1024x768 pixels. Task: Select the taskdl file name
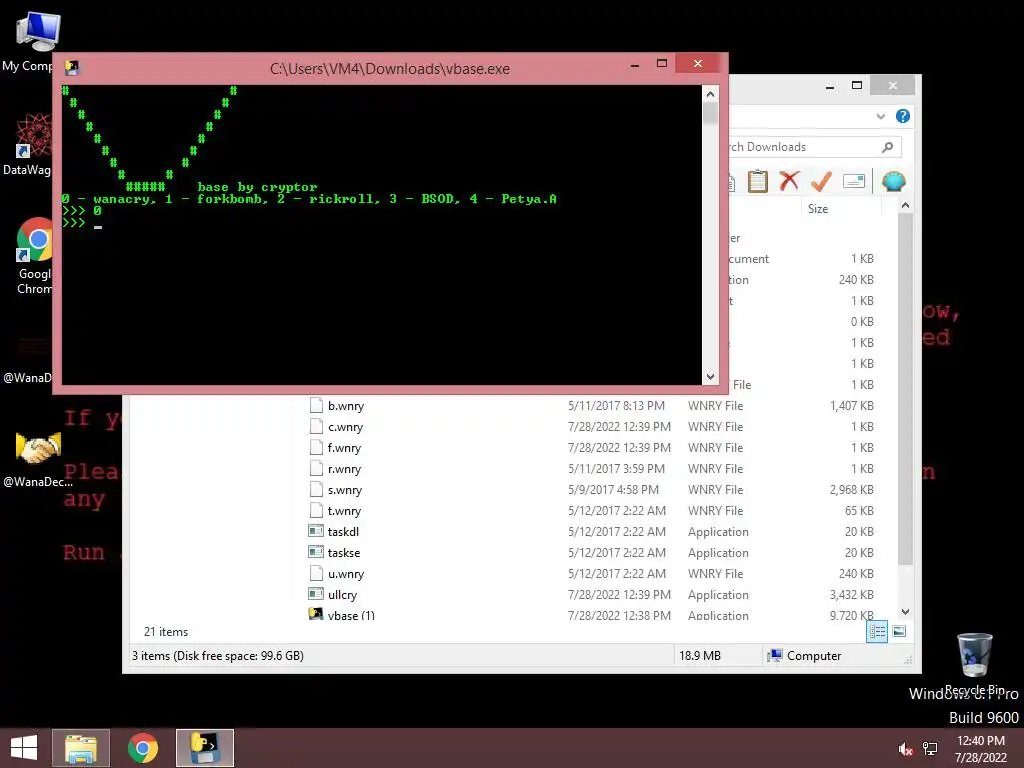[x=344, y=532]
